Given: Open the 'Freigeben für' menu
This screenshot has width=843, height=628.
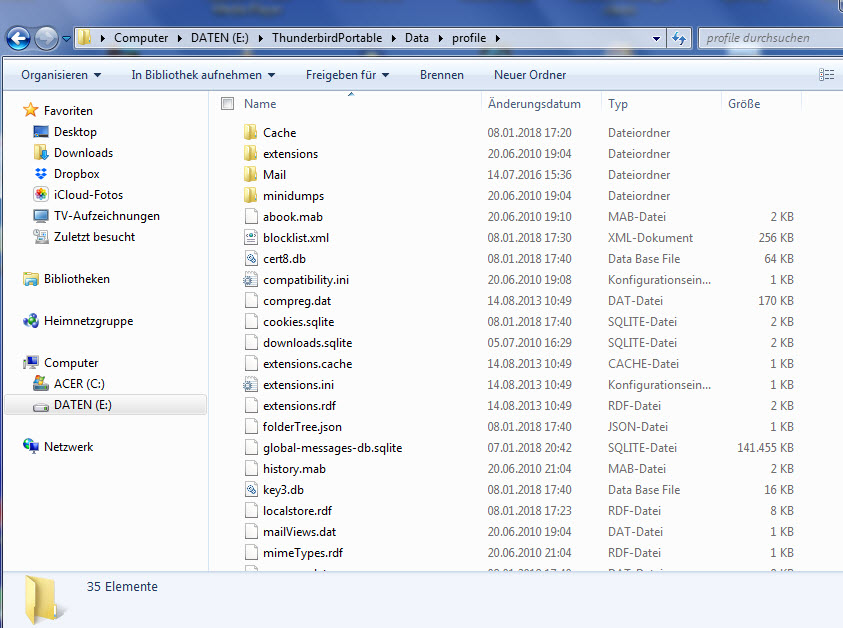Looking at the screenshot, I should tap(347, 75).
